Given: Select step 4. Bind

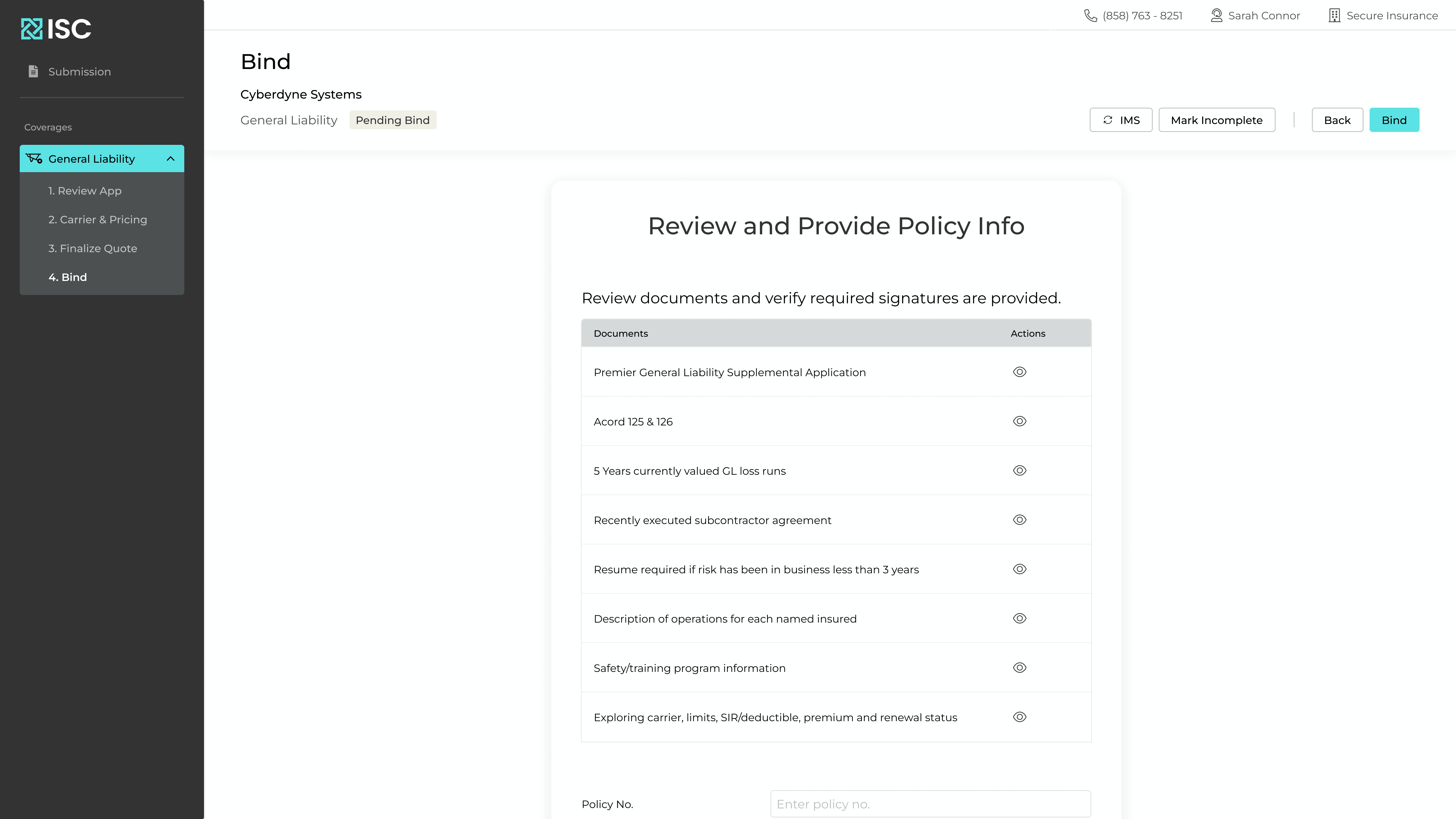Looking at the screenshot, I should coord(68,278).
